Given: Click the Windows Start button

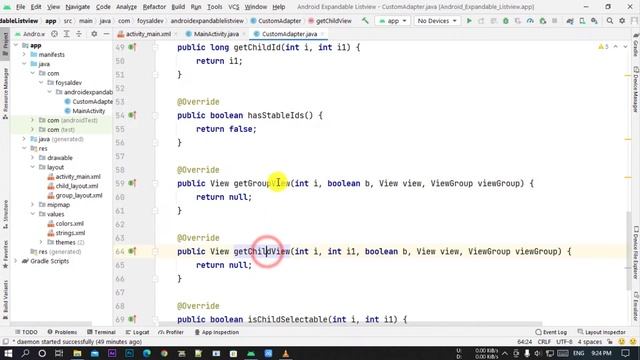Looking at the screenshot, I should pos(8,353).
